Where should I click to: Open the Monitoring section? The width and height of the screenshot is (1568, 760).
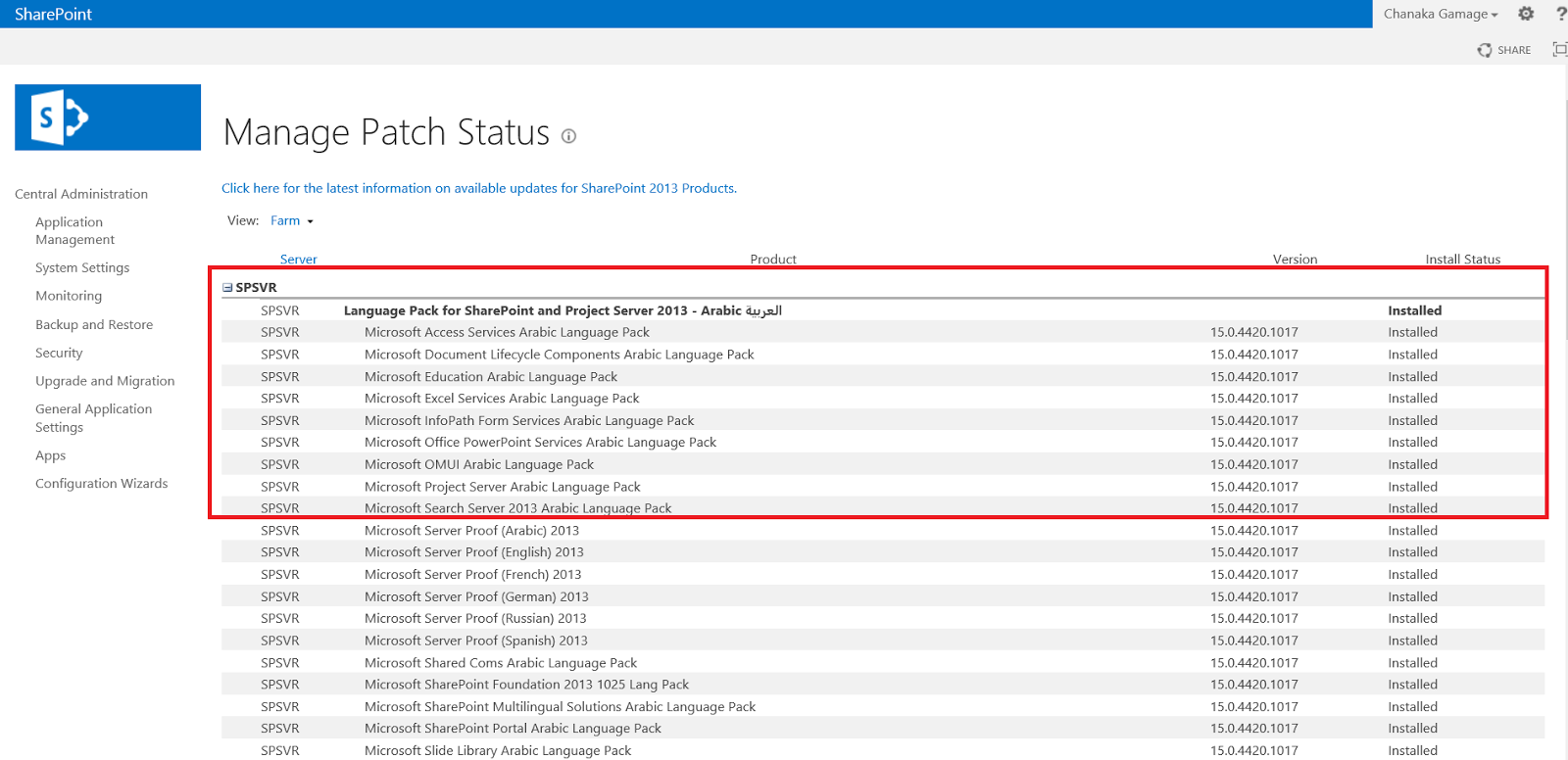(69, 296)
